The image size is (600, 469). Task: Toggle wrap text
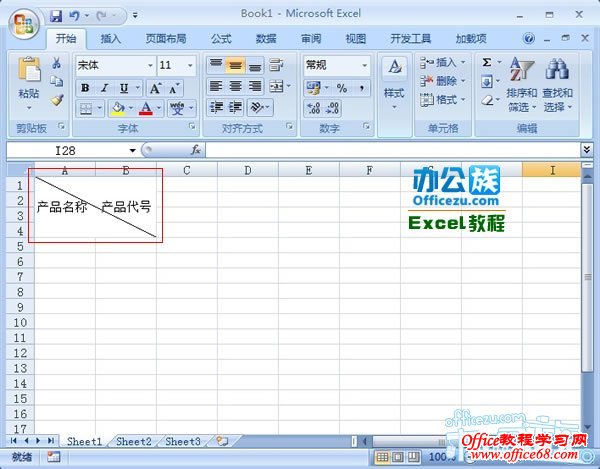(276, 65)
